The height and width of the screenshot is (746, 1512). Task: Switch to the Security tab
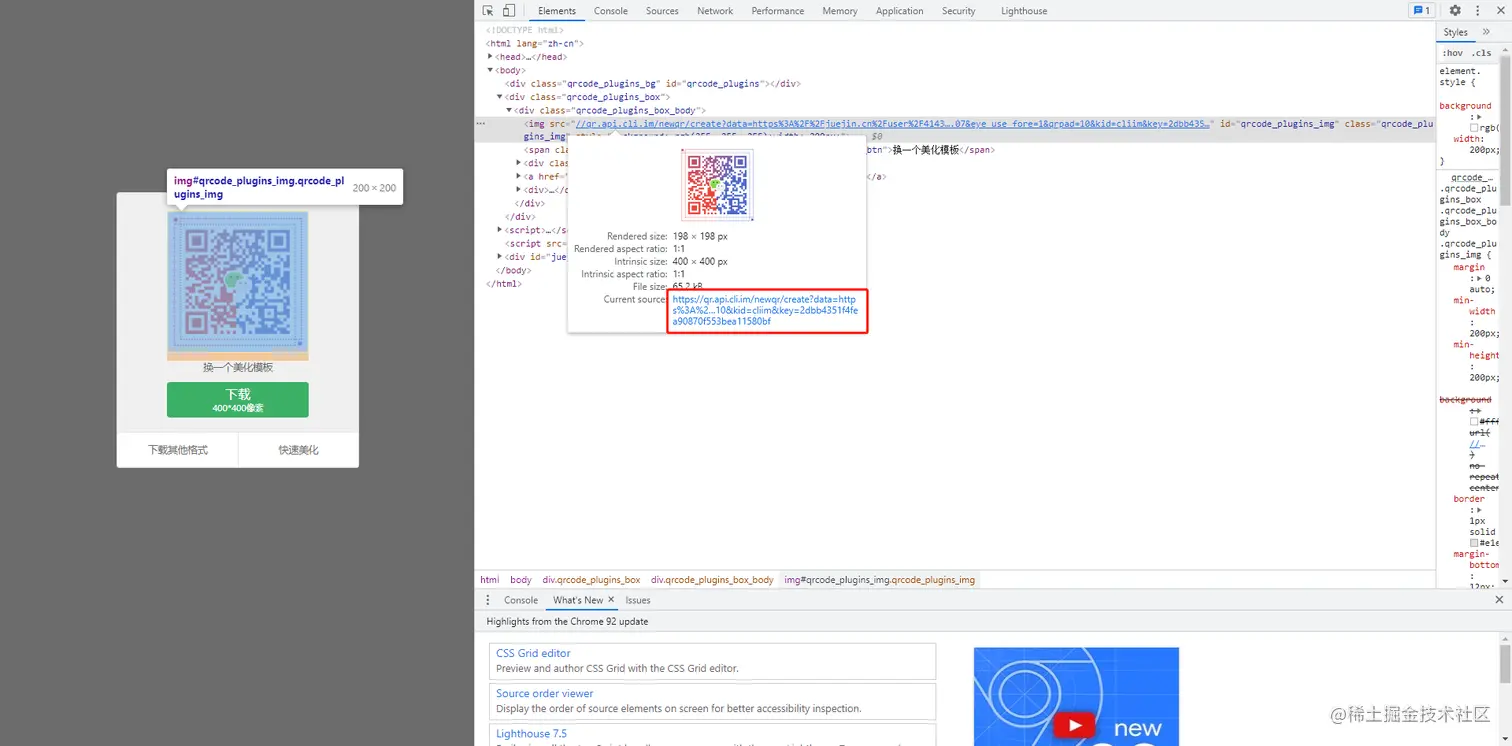958,11
